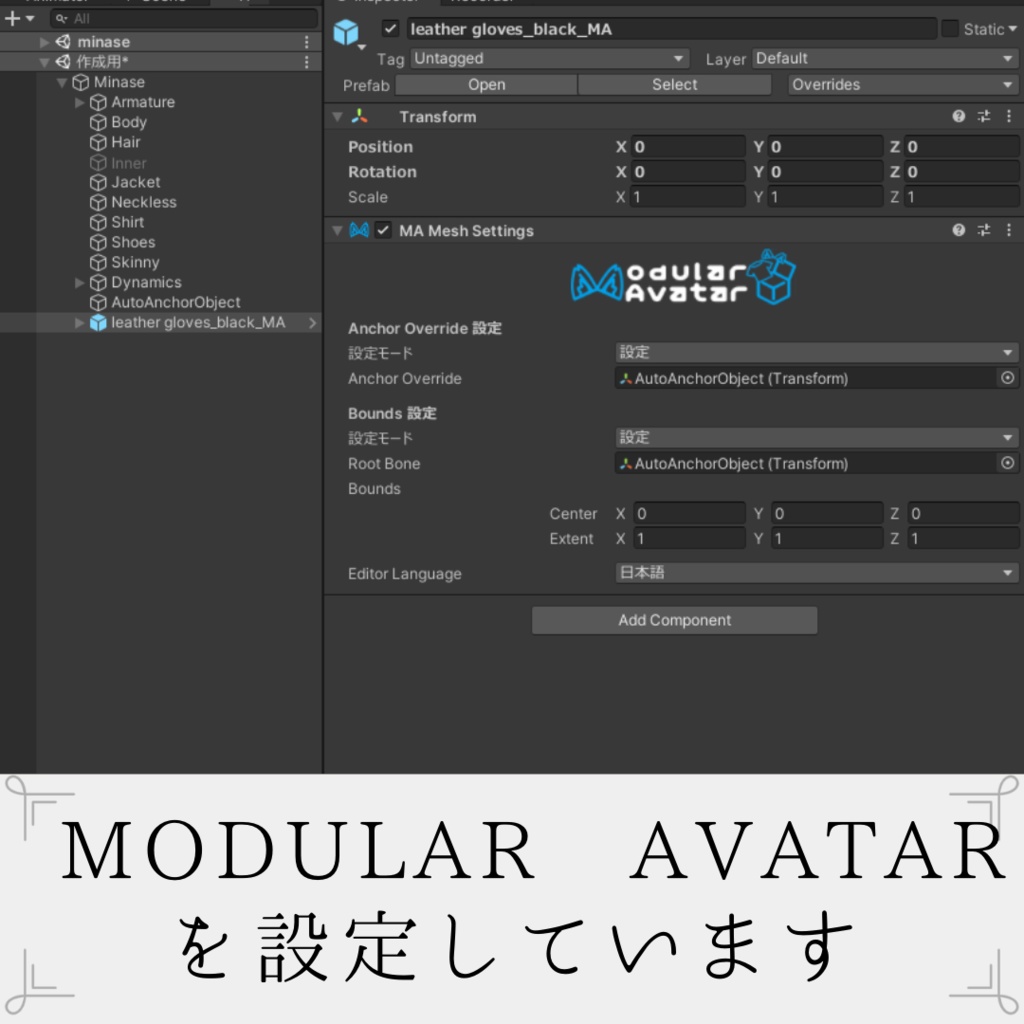Open Anchor Override 設定モード dropdown

[x=816, y=353]
